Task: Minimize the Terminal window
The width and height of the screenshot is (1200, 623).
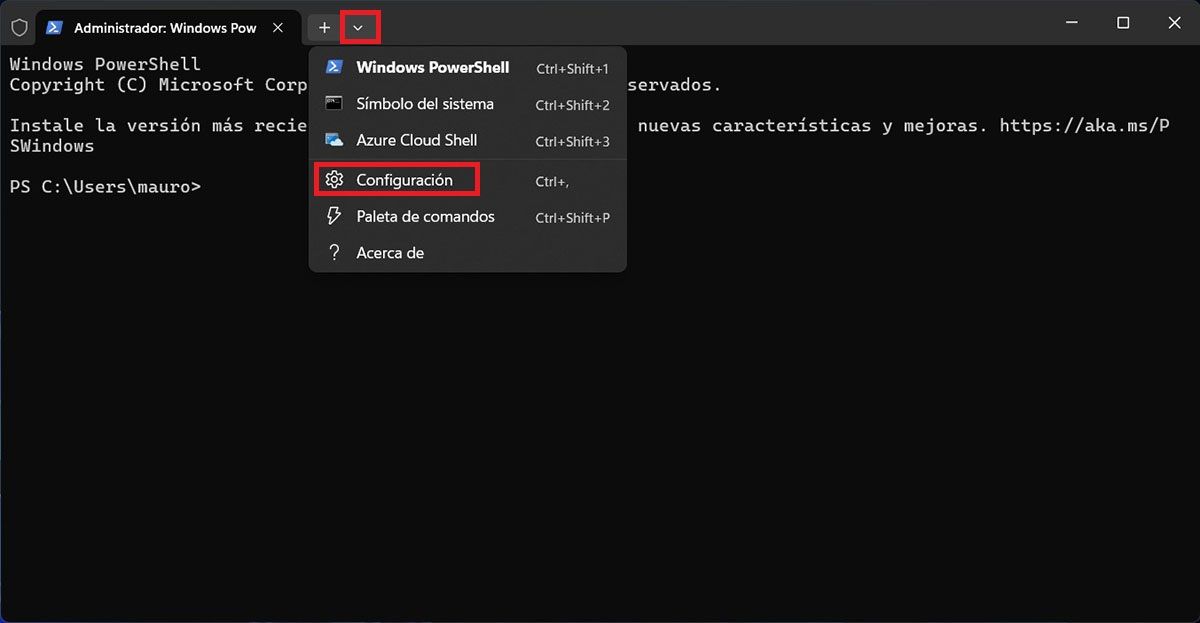Action: (x=1071, y=23)
